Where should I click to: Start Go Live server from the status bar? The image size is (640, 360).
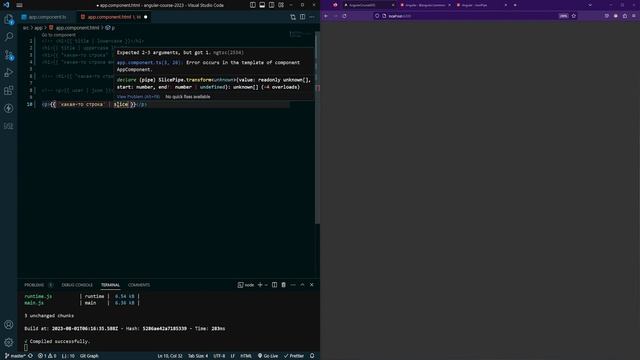268,356
